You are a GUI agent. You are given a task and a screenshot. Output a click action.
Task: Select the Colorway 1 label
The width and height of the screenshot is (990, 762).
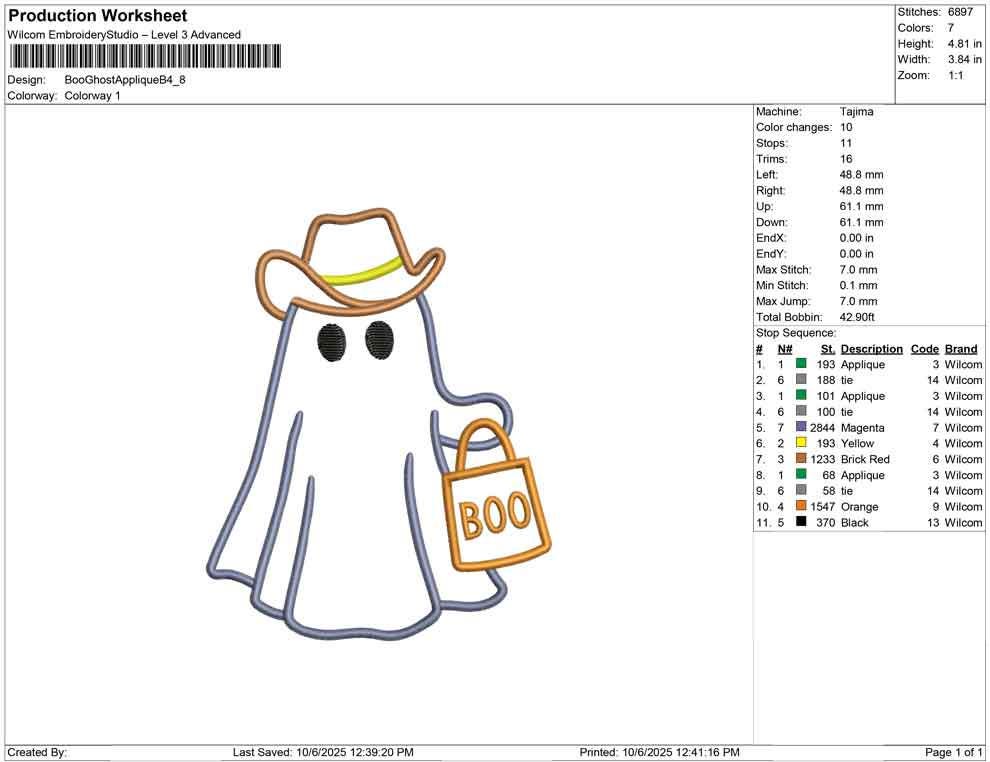pyautogui.click(x=94, y=97)
